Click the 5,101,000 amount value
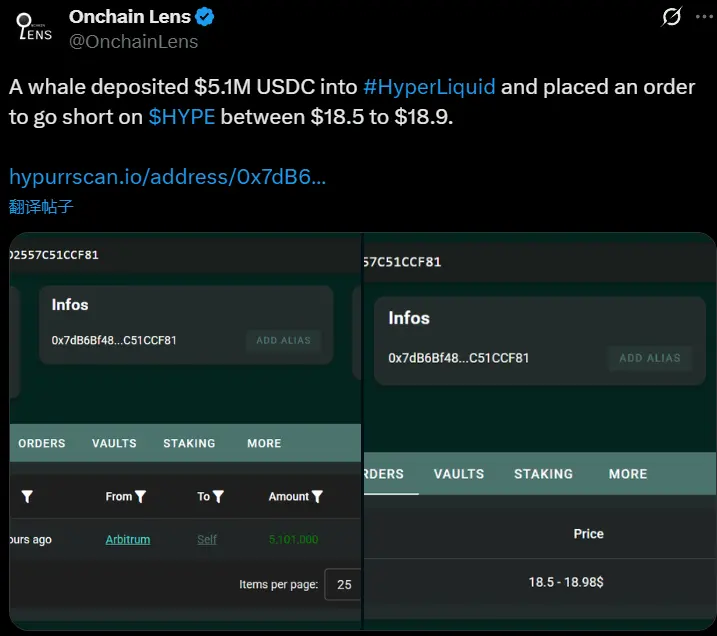The width and height of the screenshot is (717, 636). pyautogui.click(x=293, y=540)
